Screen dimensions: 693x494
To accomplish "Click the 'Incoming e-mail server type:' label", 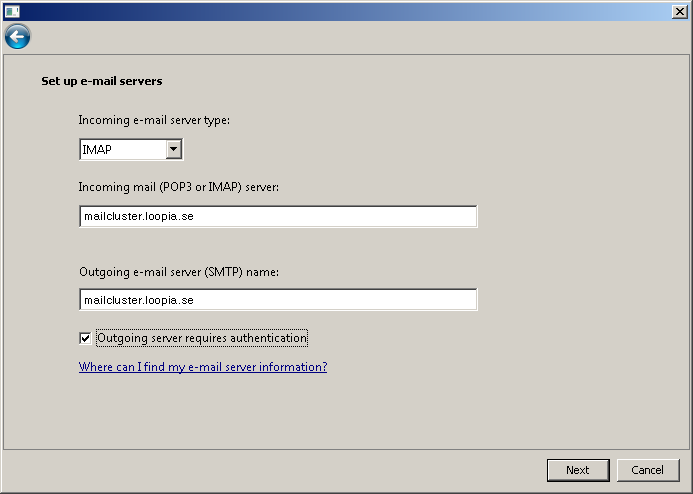I will coord(154,120).
